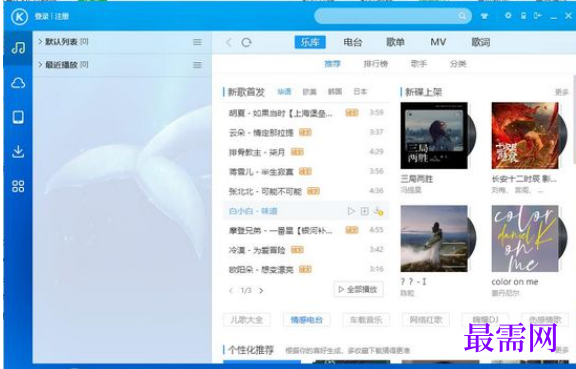576x369 pixels.
Task: Filter new songs by 日本
Action: [x=360, y=92]
